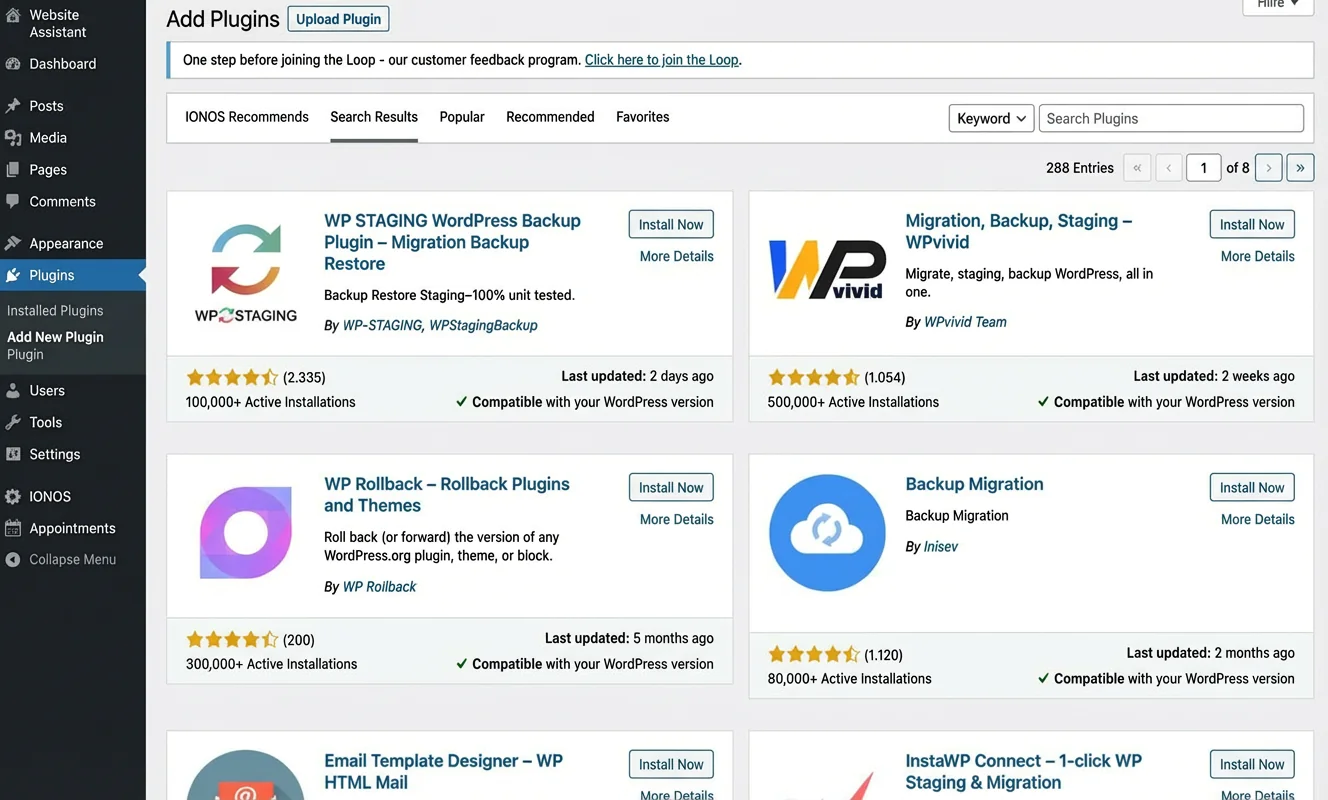Click the WPvivid plugin logo

click(826, 270)
